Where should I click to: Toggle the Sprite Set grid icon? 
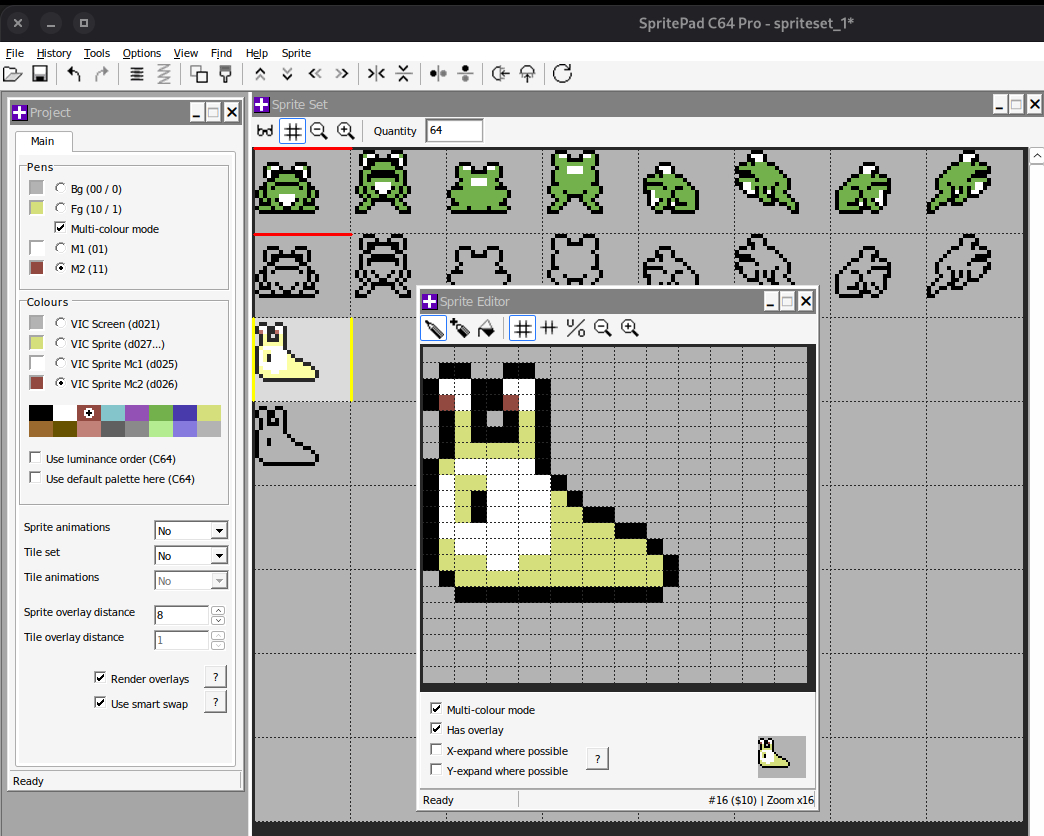pos(292,131)
